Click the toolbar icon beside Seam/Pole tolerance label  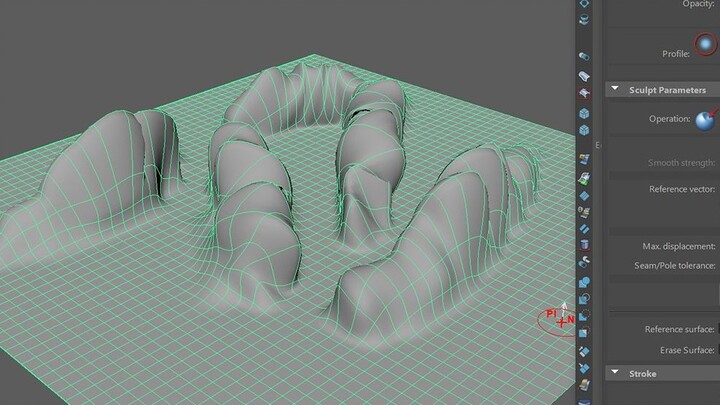pos(585,265)
